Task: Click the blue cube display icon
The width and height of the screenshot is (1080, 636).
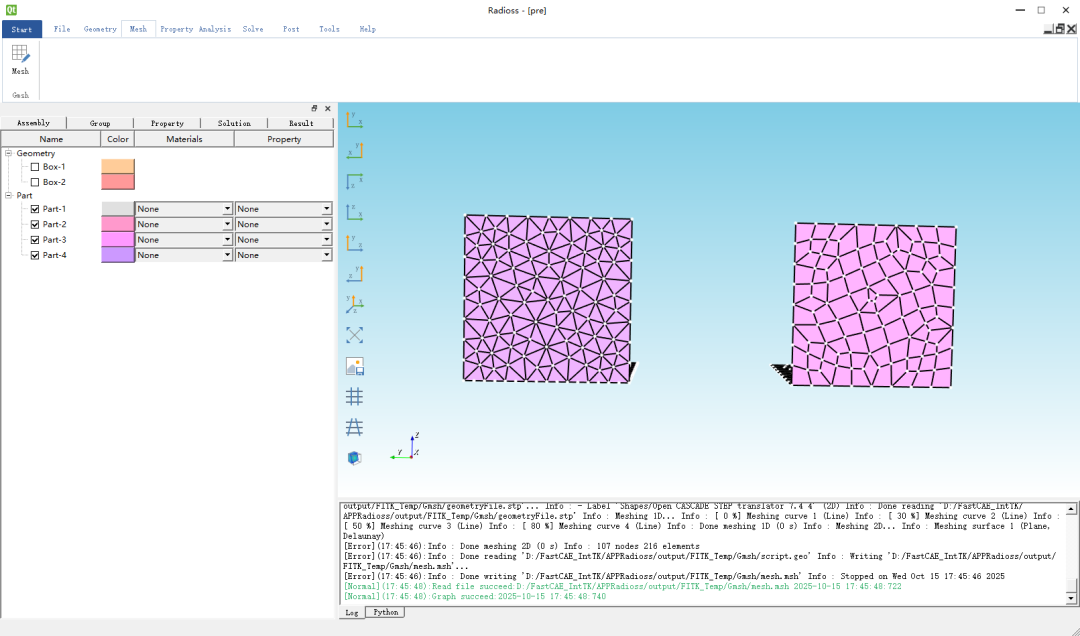Action: (354, 458)
